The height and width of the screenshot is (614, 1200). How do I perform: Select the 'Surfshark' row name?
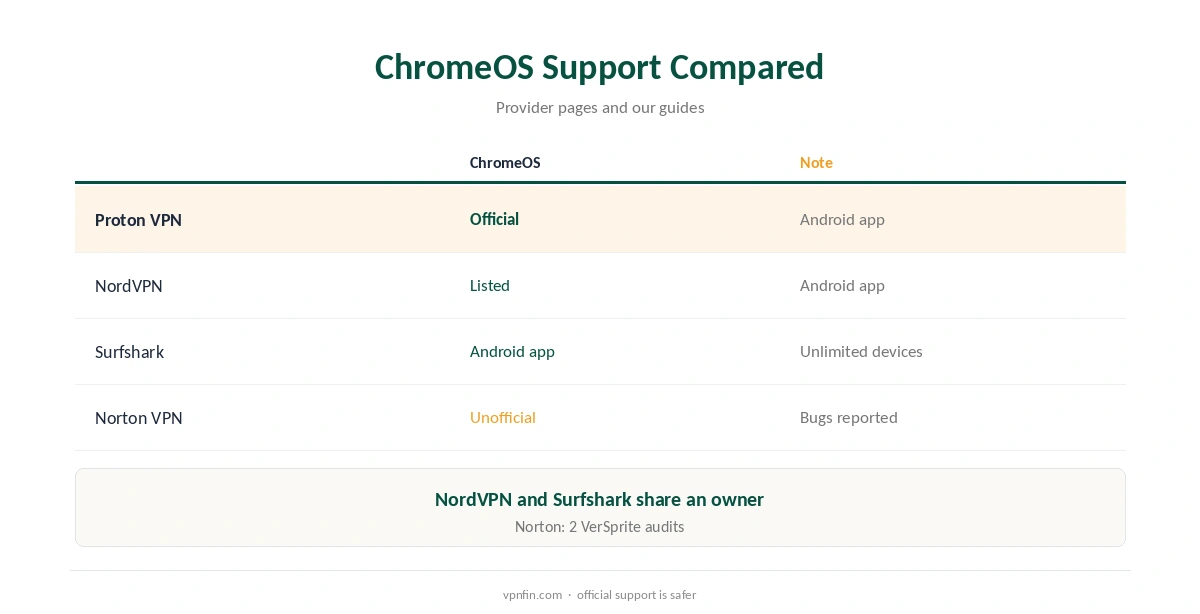(130, 352)
